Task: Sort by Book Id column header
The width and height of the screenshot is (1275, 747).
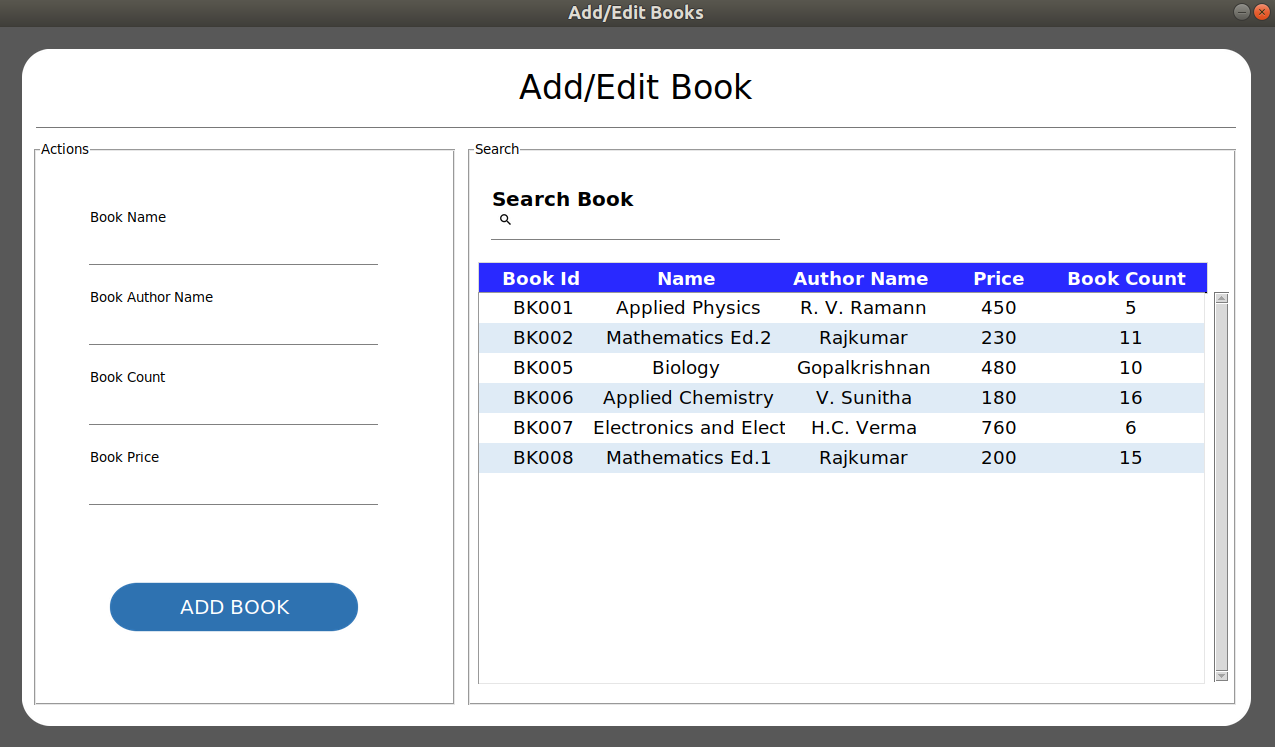Action: [541, 279]
